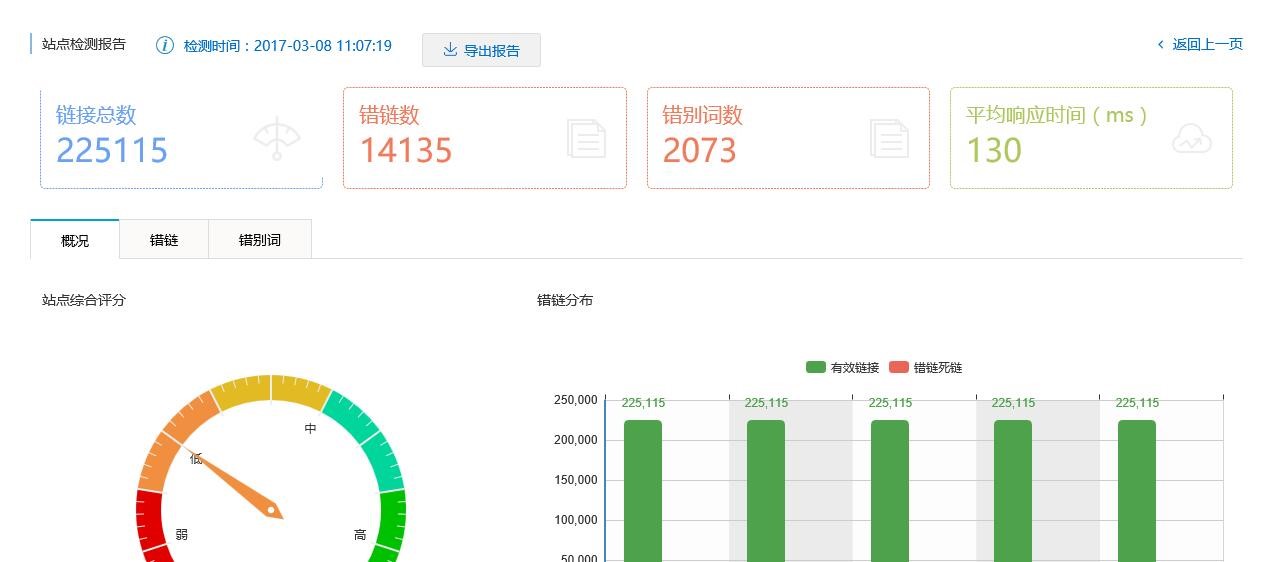Click the average response time value 130
Image resolution: width=1269 pixels, height=562 pixels.
click(994, 150)
